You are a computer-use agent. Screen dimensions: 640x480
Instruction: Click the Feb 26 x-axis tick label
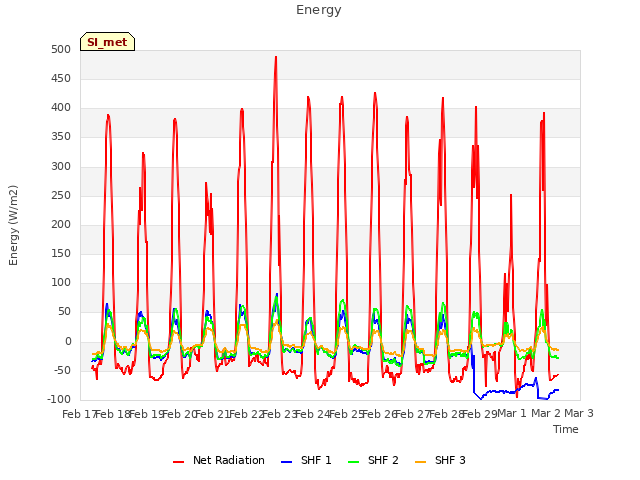point(380,414)
